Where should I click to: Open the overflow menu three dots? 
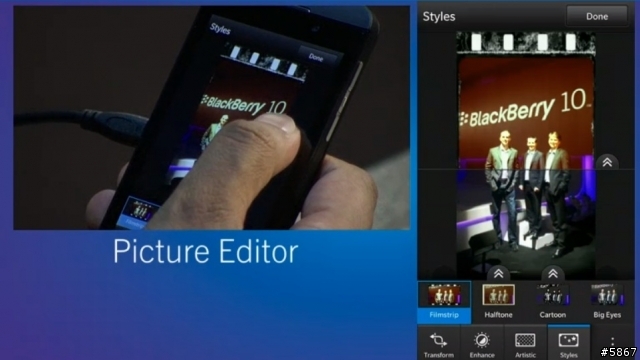click(612, 341)
